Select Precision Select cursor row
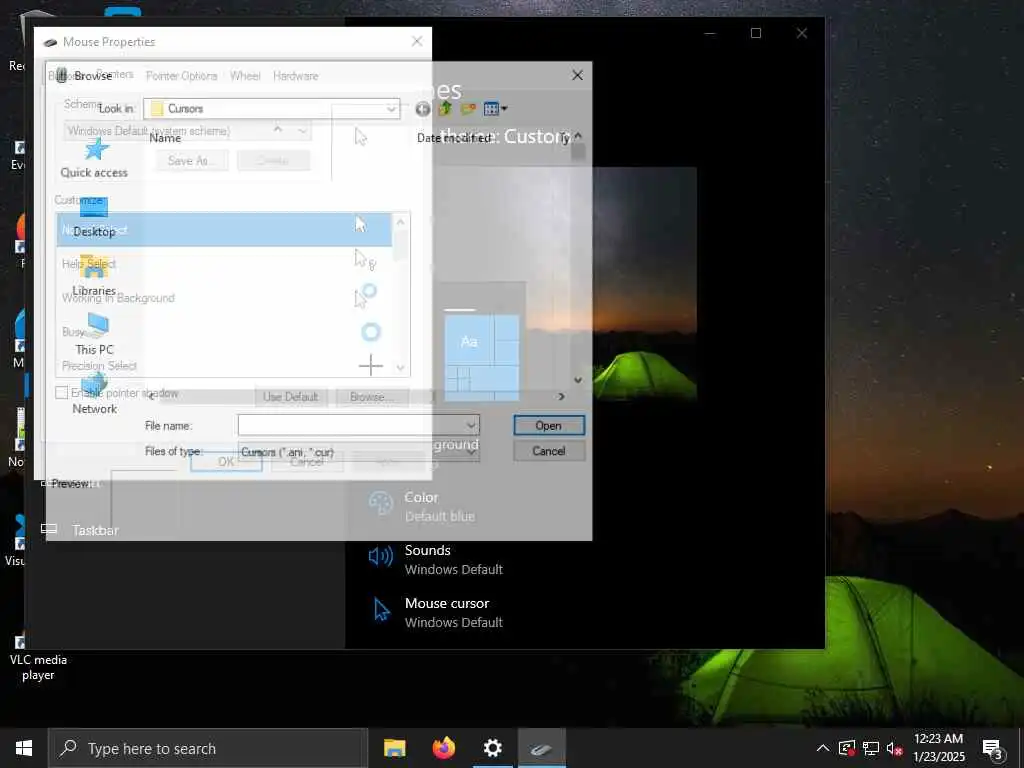The width and height of the screenshot is (1024, 768). click(223, 365)
